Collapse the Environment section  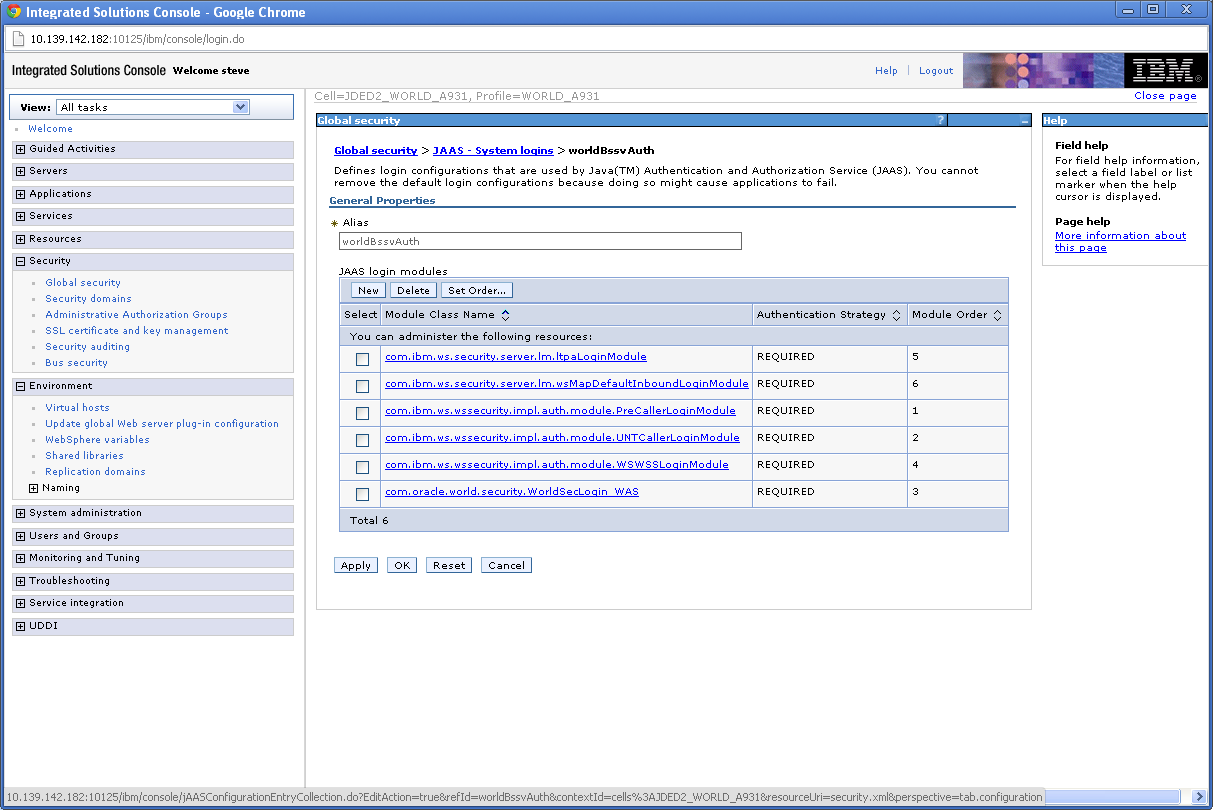(x=21, y=386)
